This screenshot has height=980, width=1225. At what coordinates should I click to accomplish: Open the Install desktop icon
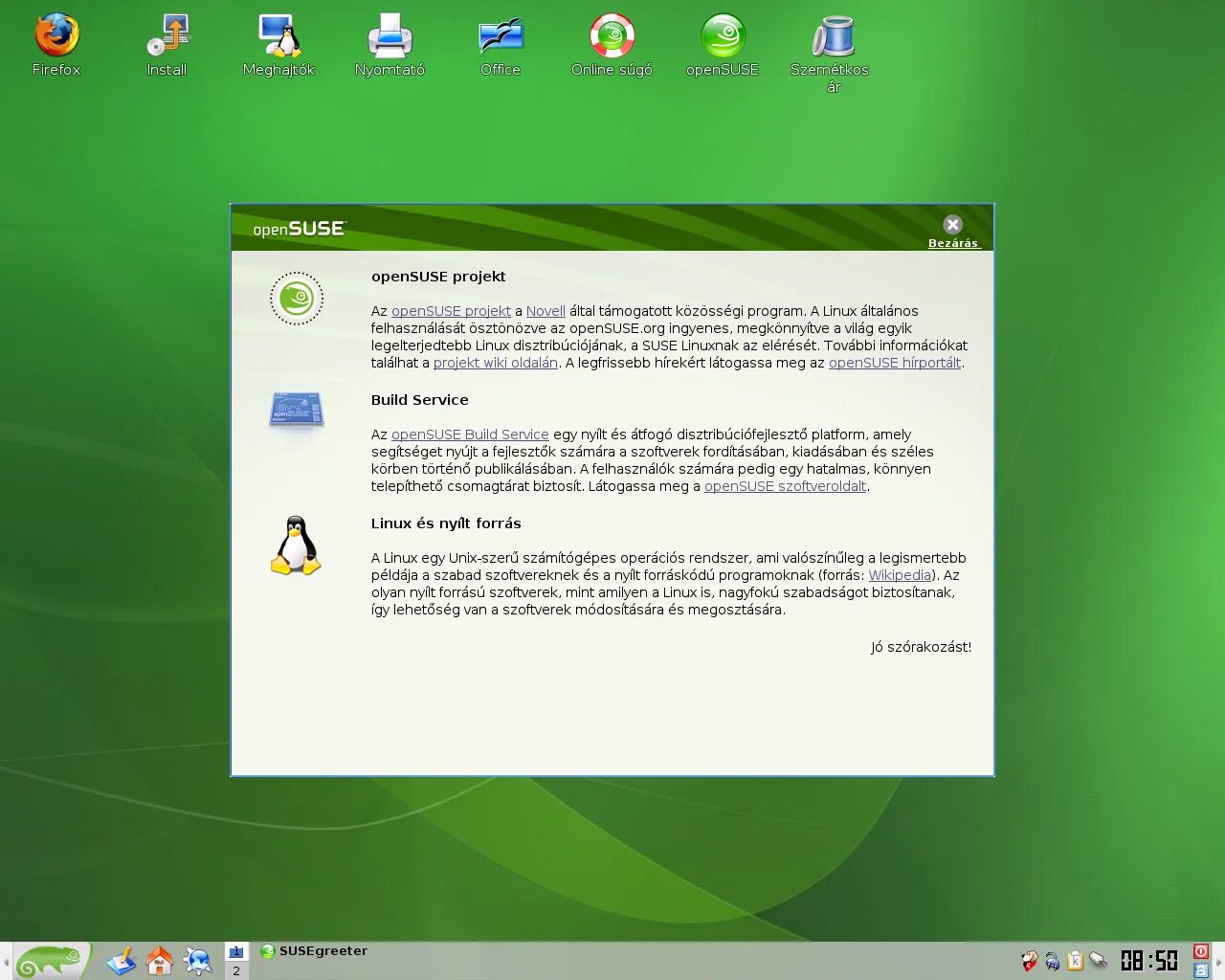point(167,44)
